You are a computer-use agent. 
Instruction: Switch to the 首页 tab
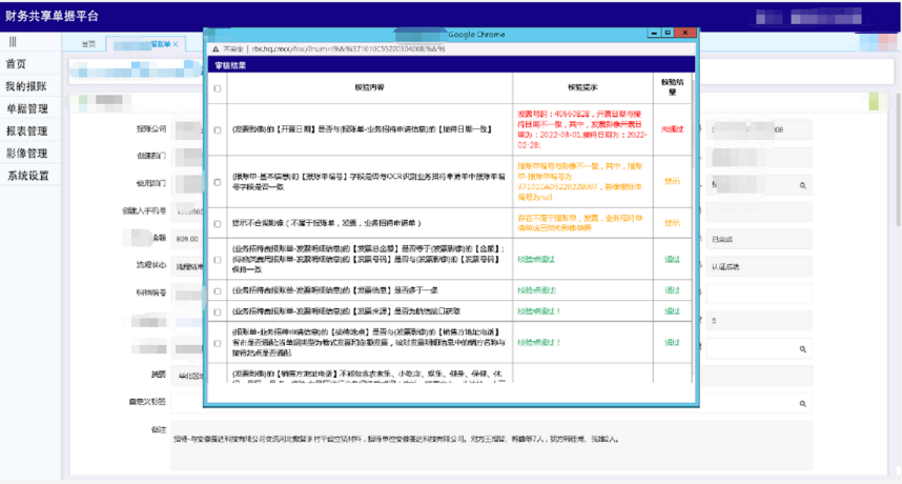click(89, 45)
